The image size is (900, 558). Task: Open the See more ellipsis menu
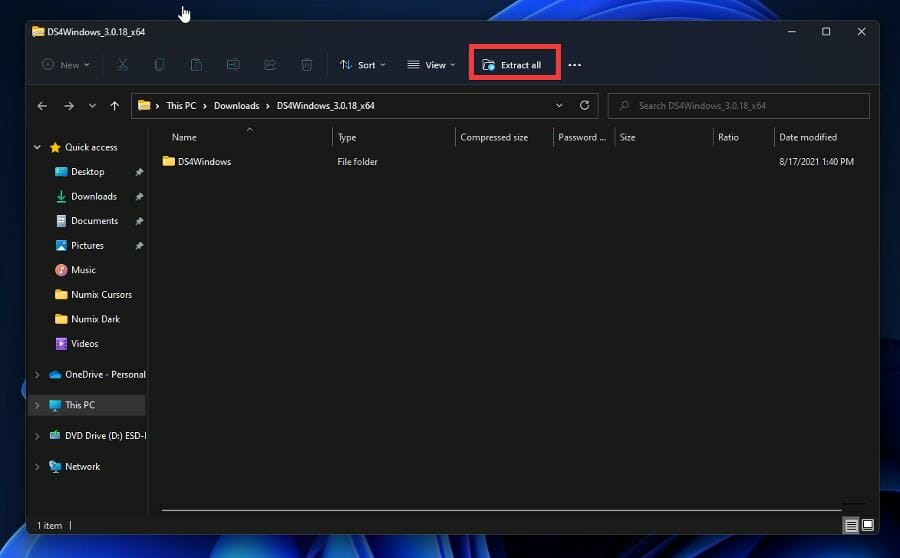(574, 65)
